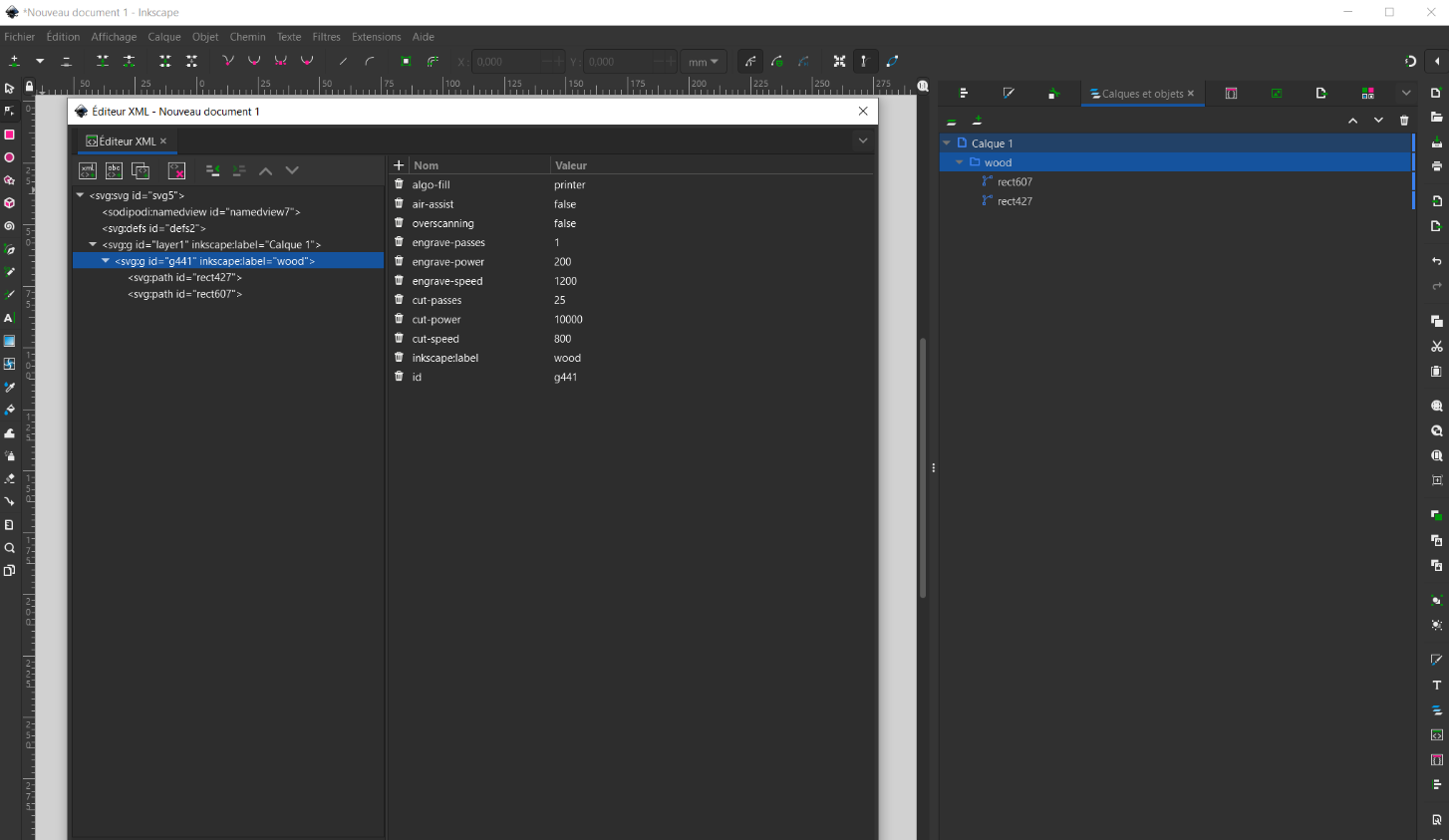Viewport: 1449px width, 840px height.
Task: Toggle the canvas lock guides icon
Action: click(x=28, y=88)
